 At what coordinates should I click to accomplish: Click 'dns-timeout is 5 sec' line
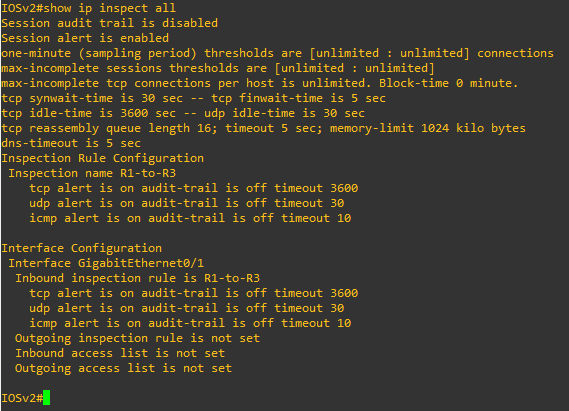click(x=71, y=143)
